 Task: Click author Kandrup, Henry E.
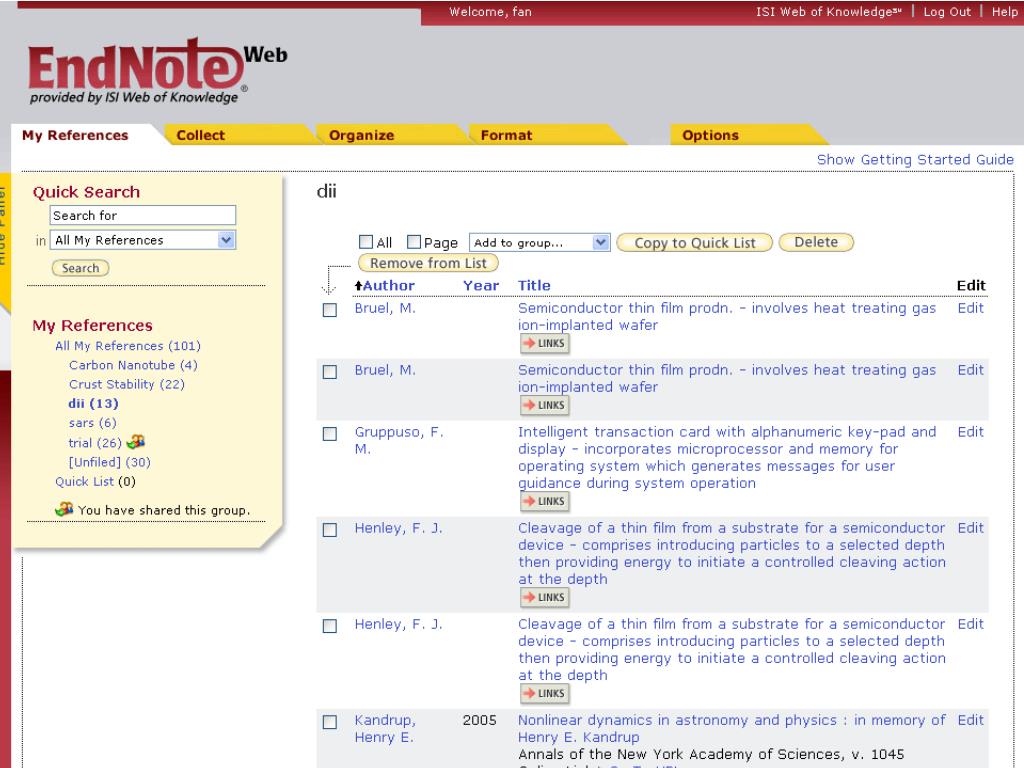click(385, 729)
